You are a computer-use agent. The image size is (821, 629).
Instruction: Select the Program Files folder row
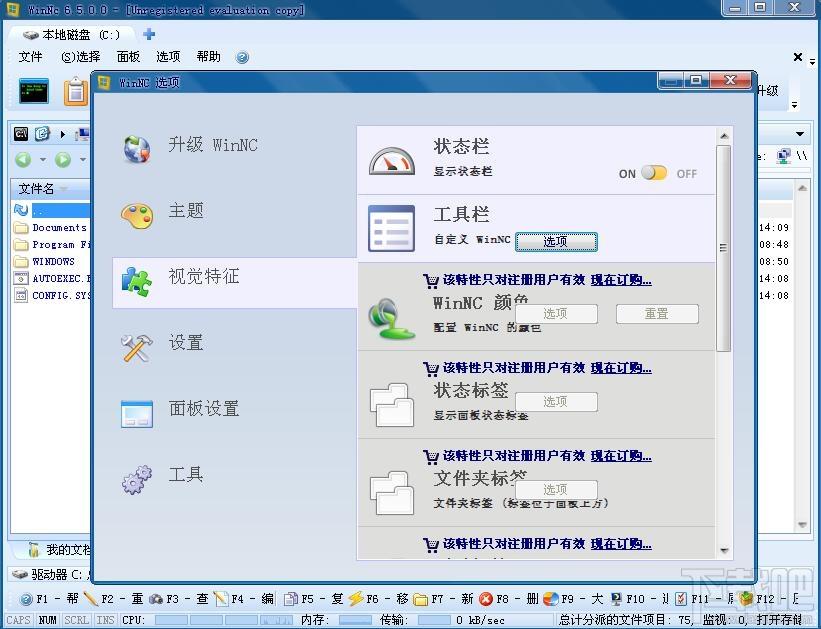51,245
